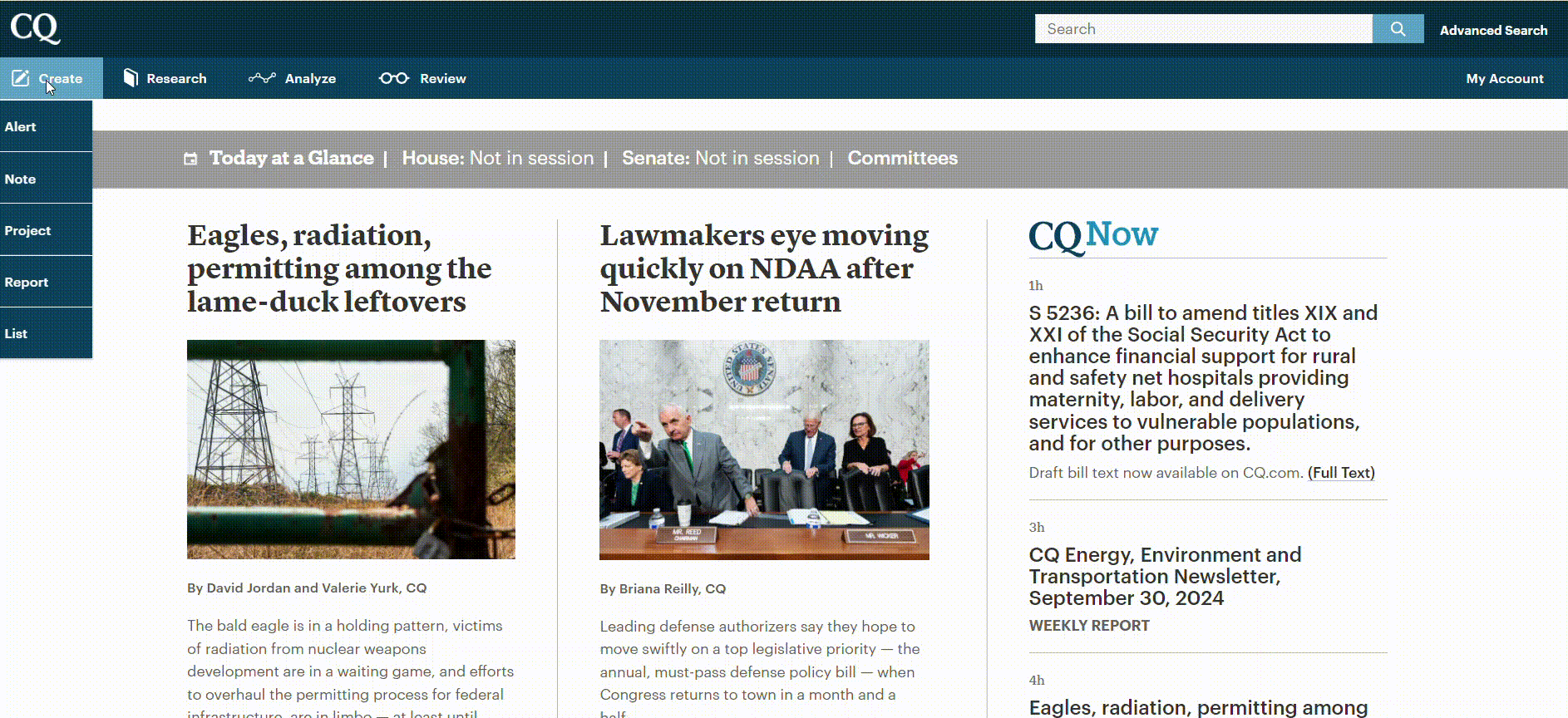Click the Senate hearing photo thumbnail

click(x=764, y=450)
